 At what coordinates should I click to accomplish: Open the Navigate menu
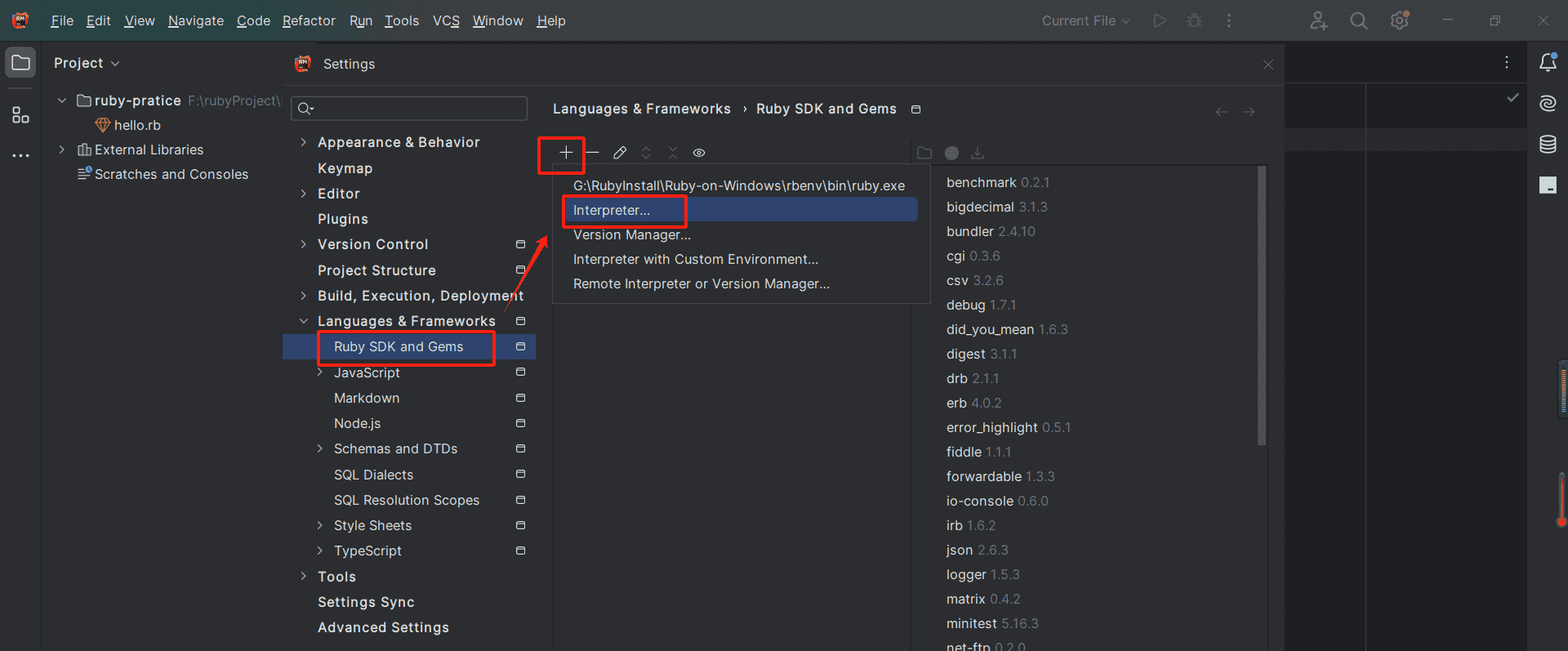196,20
